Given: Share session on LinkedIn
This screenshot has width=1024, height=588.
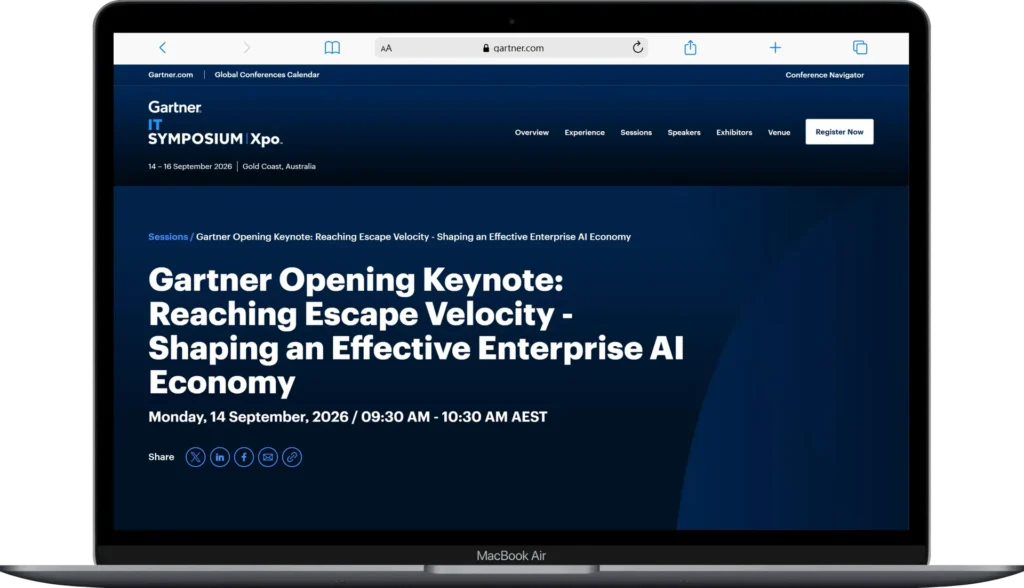Looking at the screenshot, I should point(219,457).
